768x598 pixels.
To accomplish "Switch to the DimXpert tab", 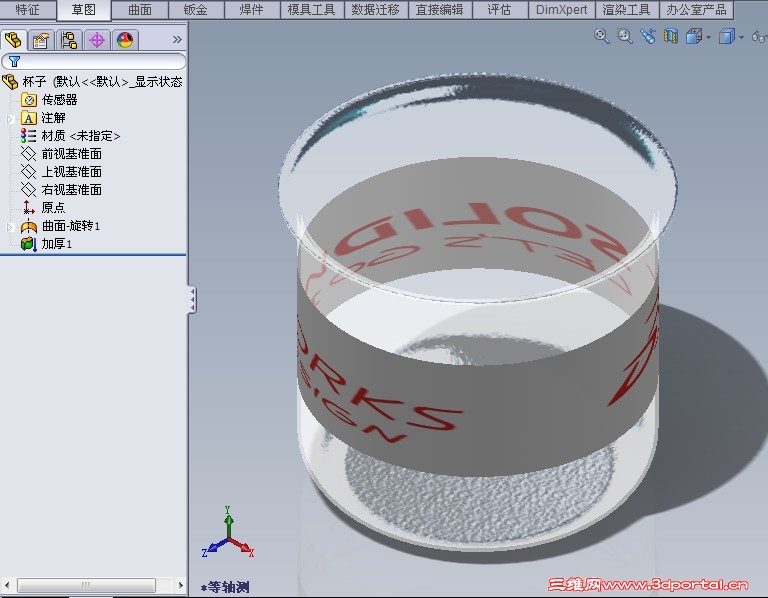I will pos(562,10).
